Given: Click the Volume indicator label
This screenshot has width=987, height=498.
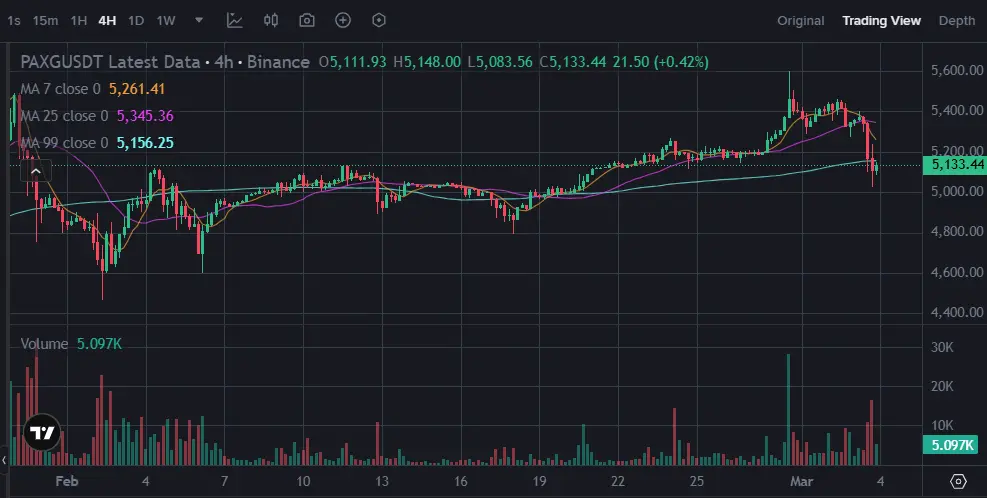Looking at the screenshot, I should coord(44,344).
